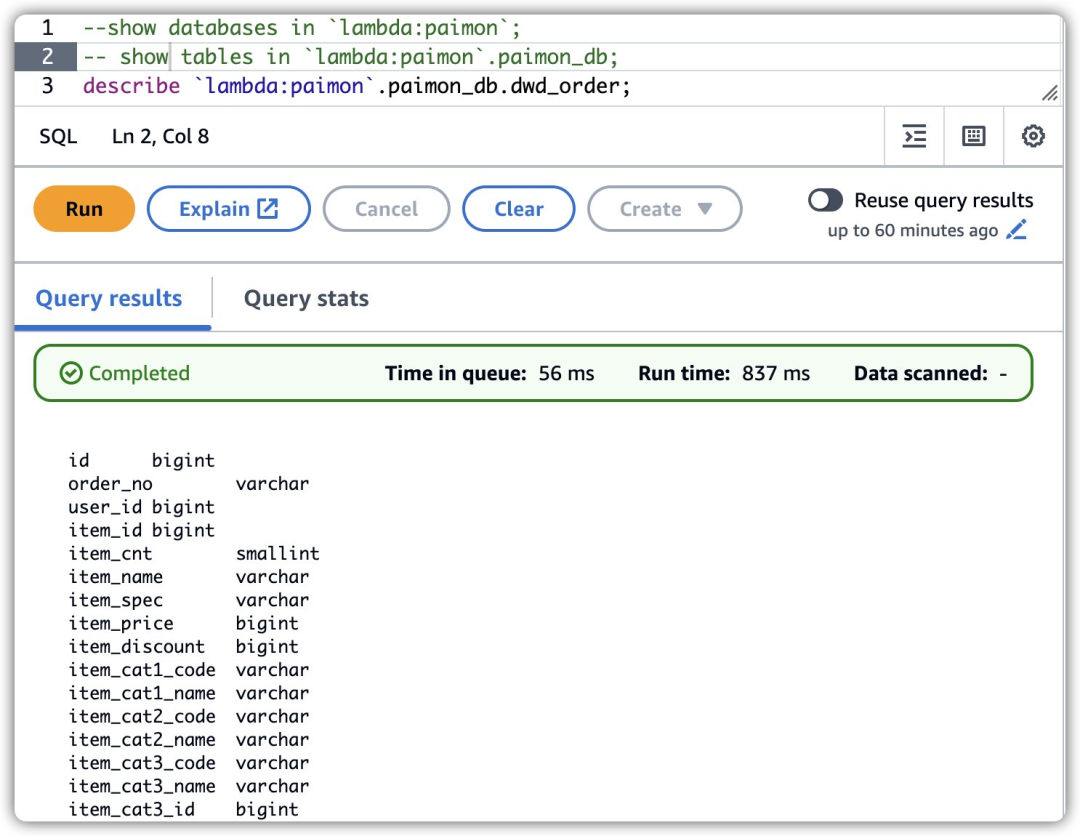Click the green Completed check icon

[x=71, y=373]
